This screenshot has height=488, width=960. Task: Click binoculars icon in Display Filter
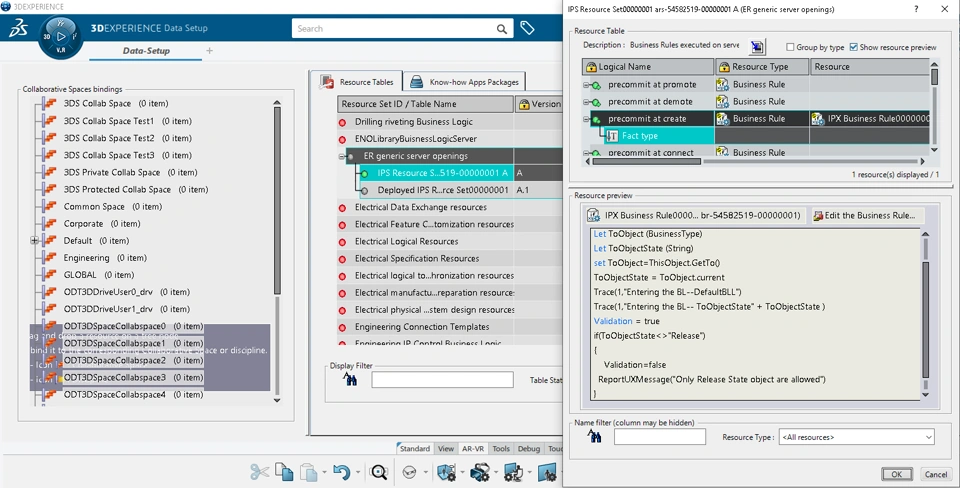(351, 380)
